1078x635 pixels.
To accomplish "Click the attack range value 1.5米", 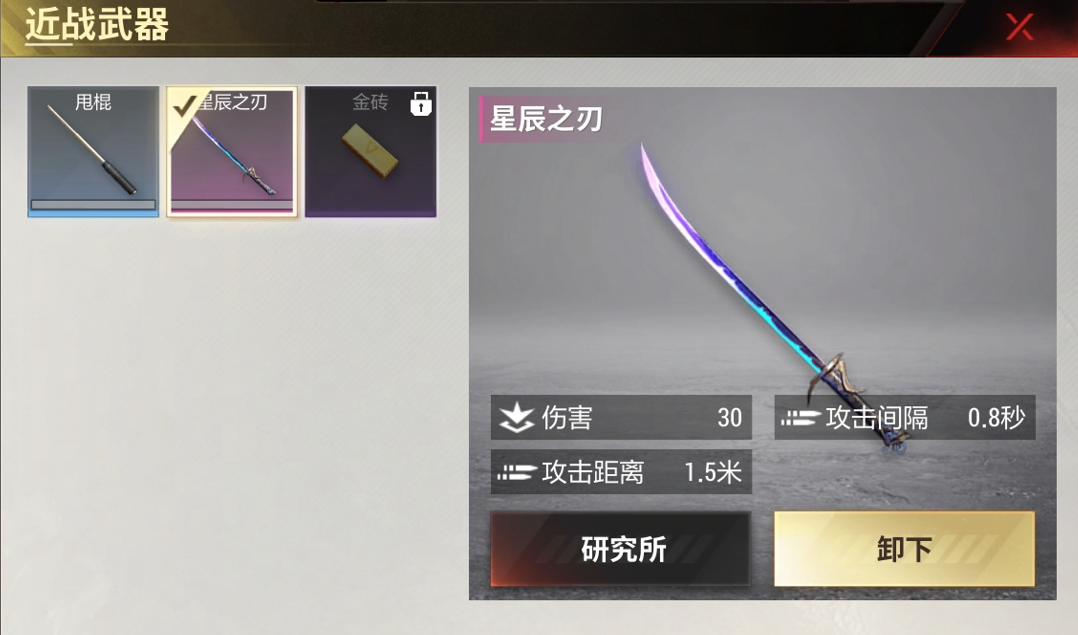I will click(713, 472).
